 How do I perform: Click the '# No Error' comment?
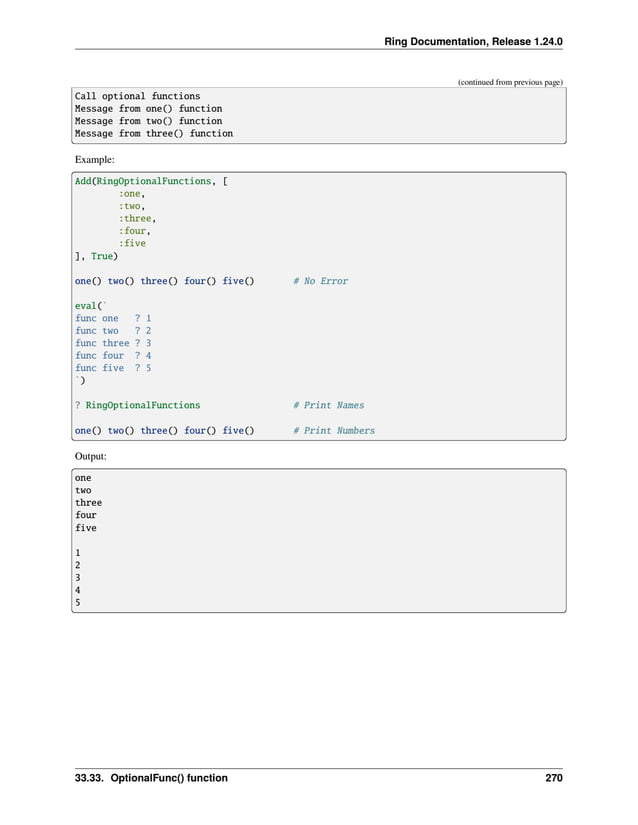point(320,281)
